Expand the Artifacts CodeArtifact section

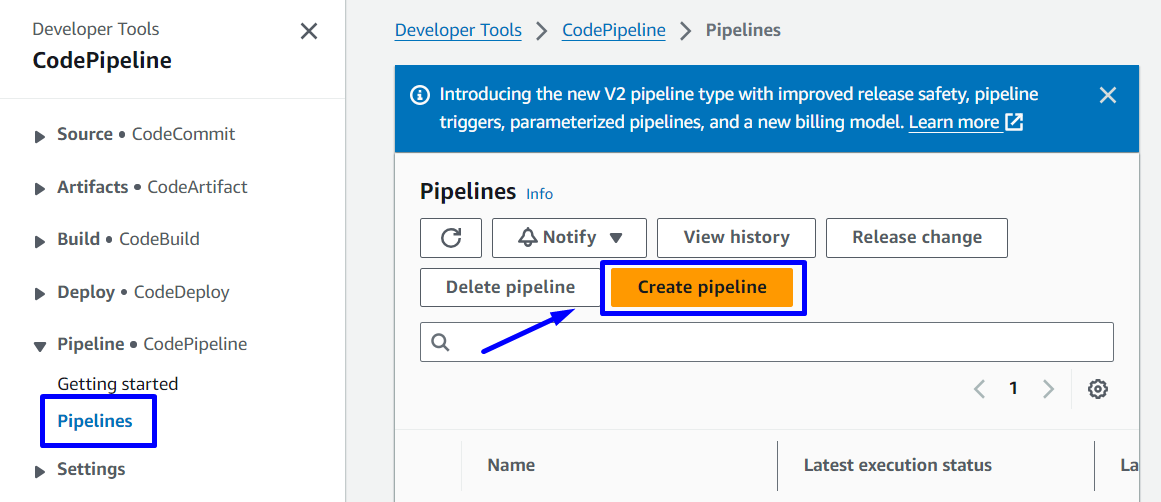click(40, 188)
